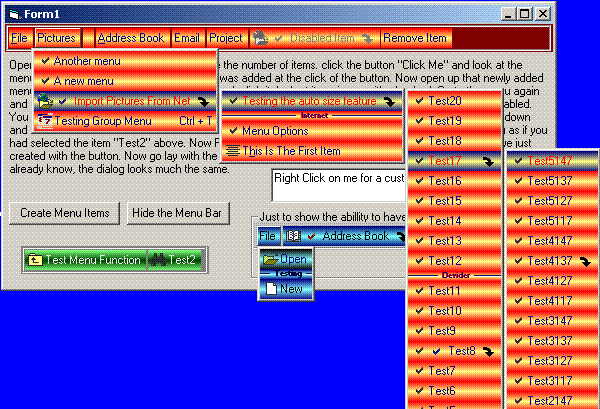Toggle the checkmark on Test19

pyautogui.click(x=419, y=120)
